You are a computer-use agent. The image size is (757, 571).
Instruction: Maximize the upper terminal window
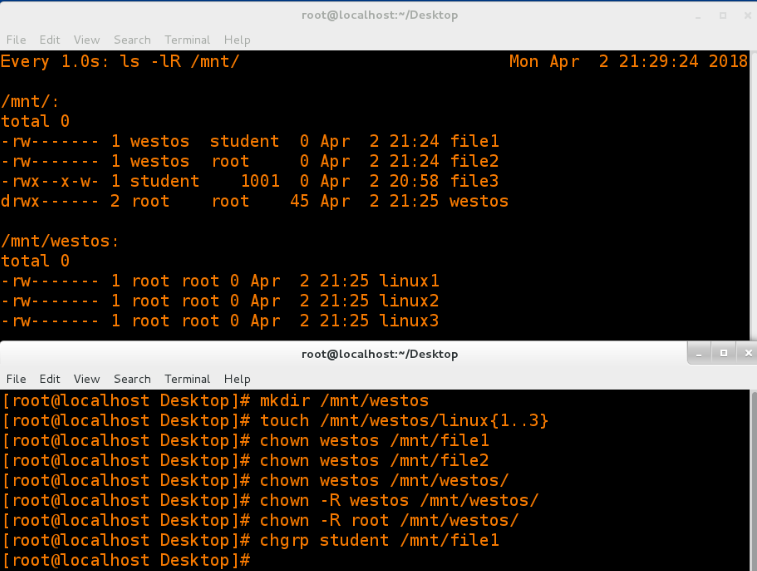(x=723, y=16)
